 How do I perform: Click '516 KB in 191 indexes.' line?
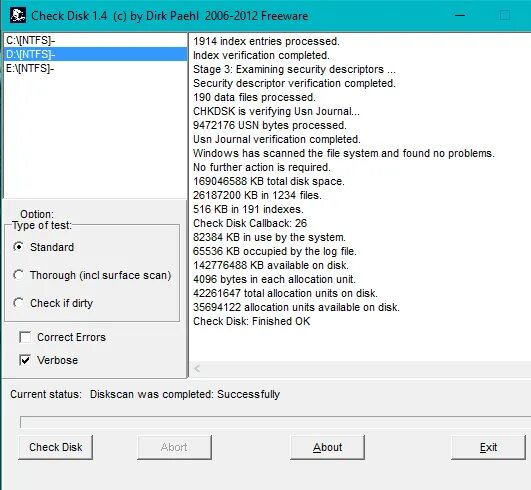pos(248,209)
